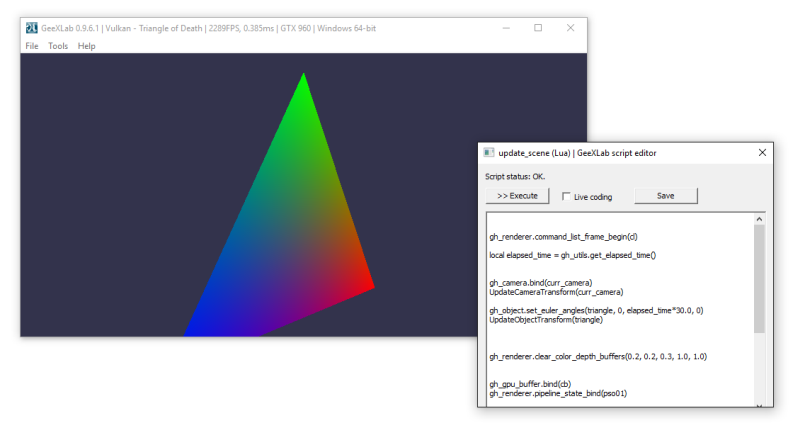Enable the Live coding checkbox
The width and height of the screenshot is (800, 428).
(566, 196)
